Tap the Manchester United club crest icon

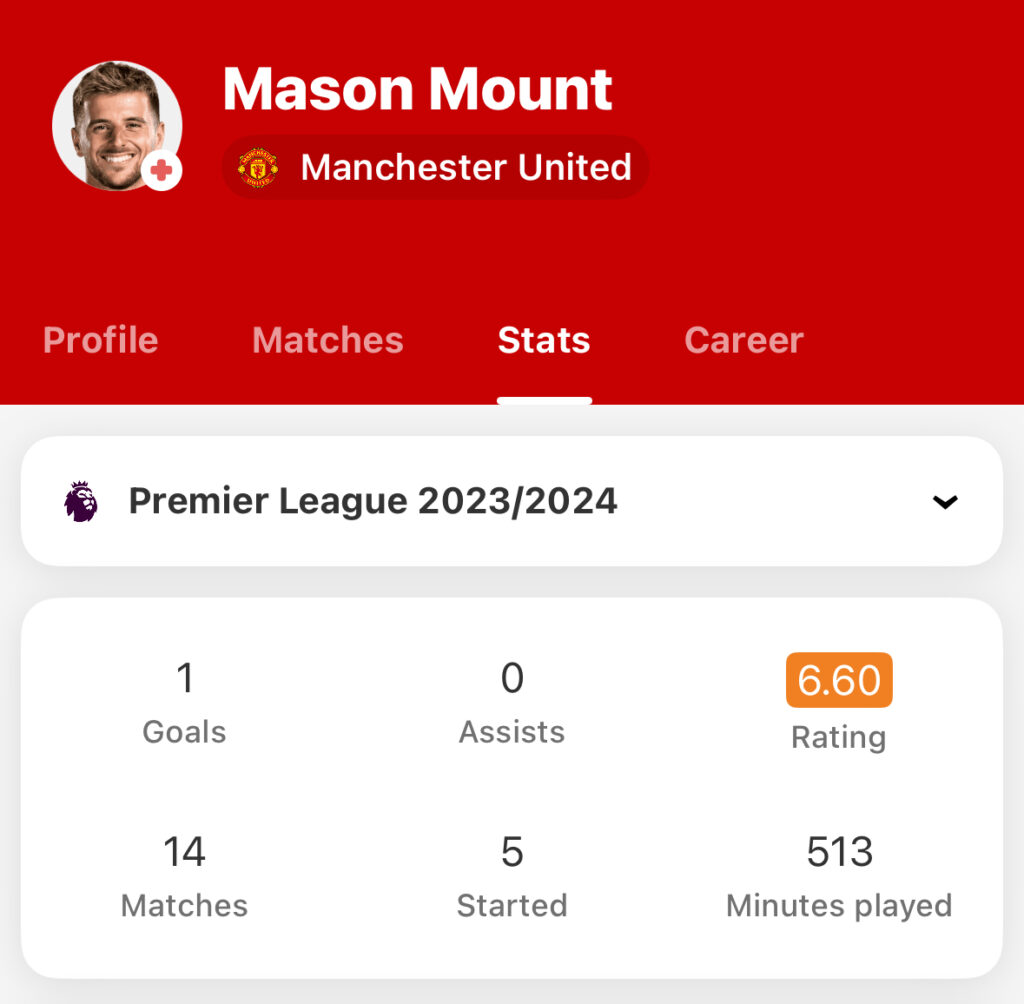[x=258, y=167]
